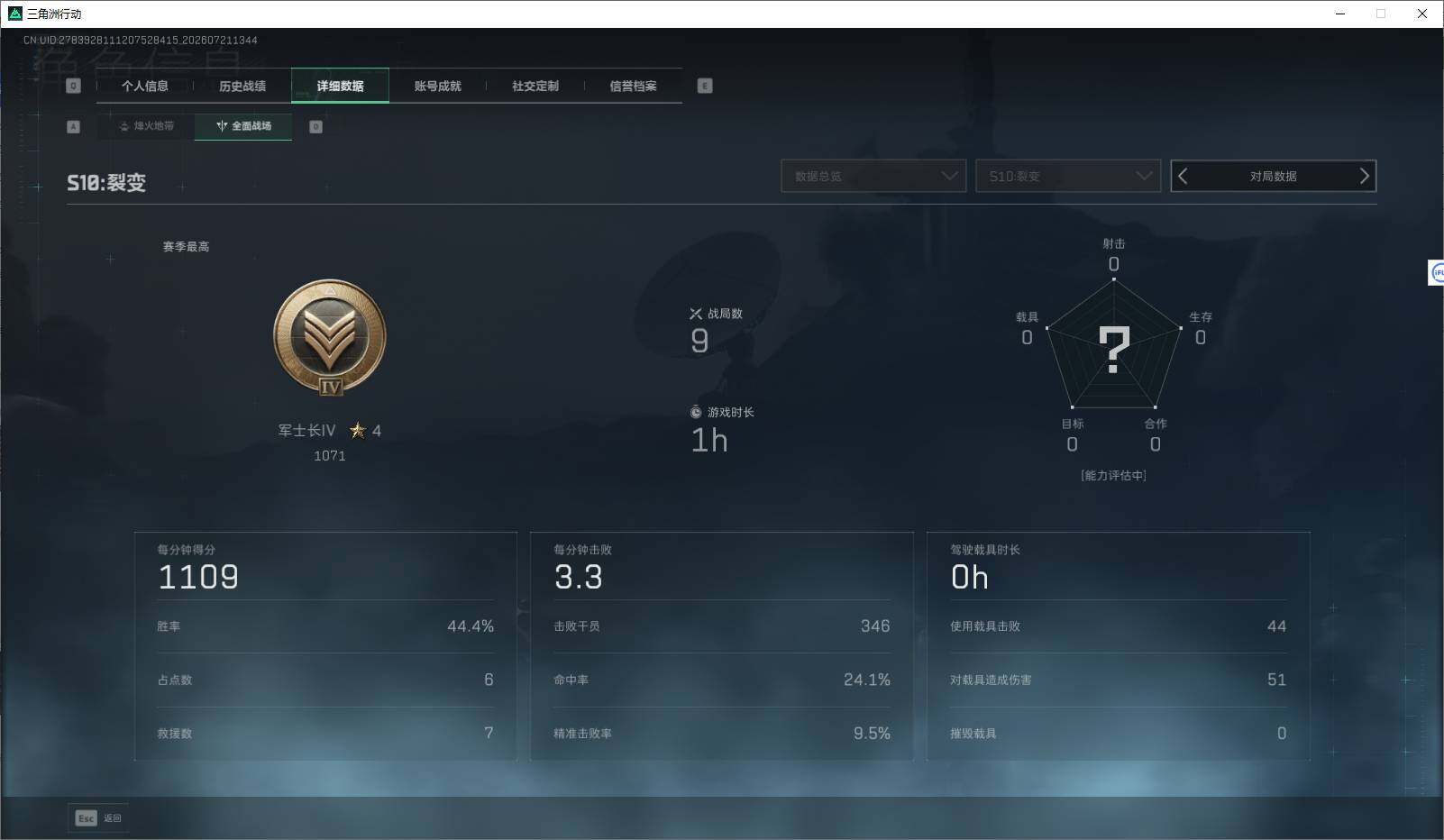Click the Esc 返回 button

[x=98, y=818]
